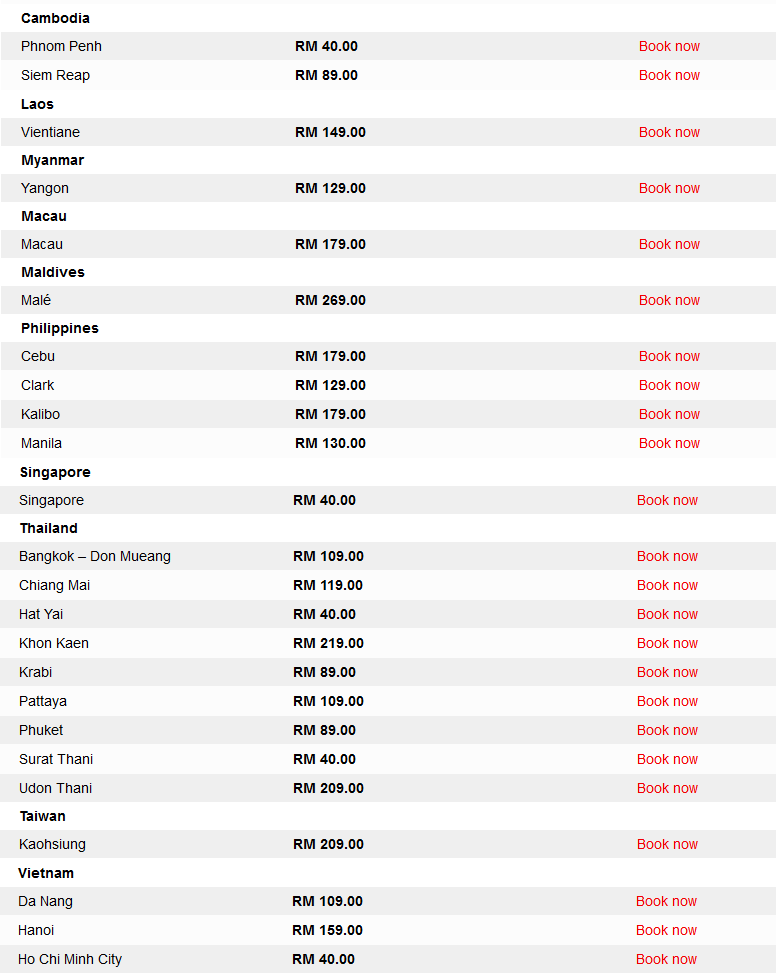The width and height of the screenshot is (776, 980).
Task: Book the Hat Yai flight
Action: [x=667, y=614]
